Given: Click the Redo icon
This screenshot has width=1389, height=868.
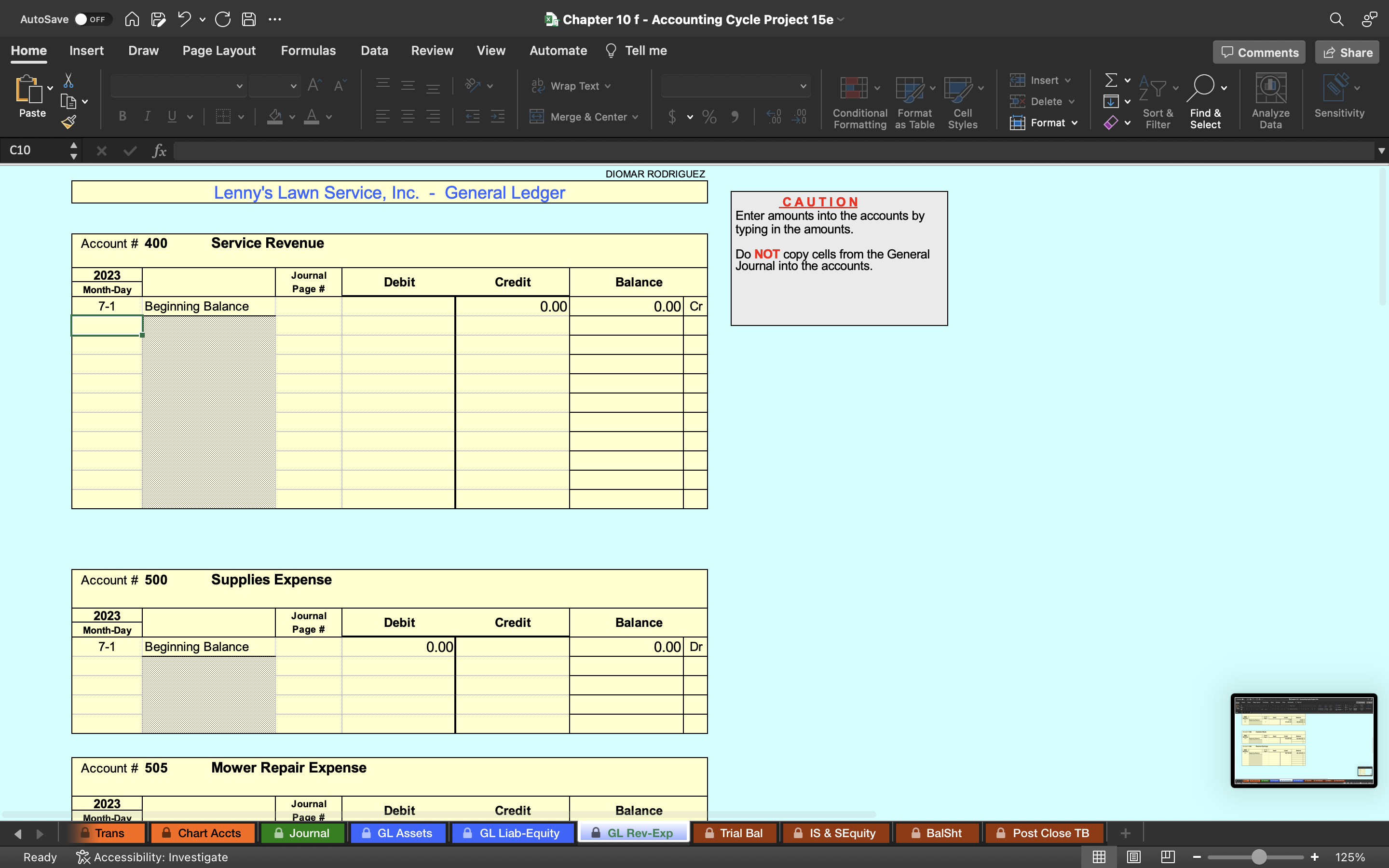Looking at the screenshot, I should (x=223, y=19).
